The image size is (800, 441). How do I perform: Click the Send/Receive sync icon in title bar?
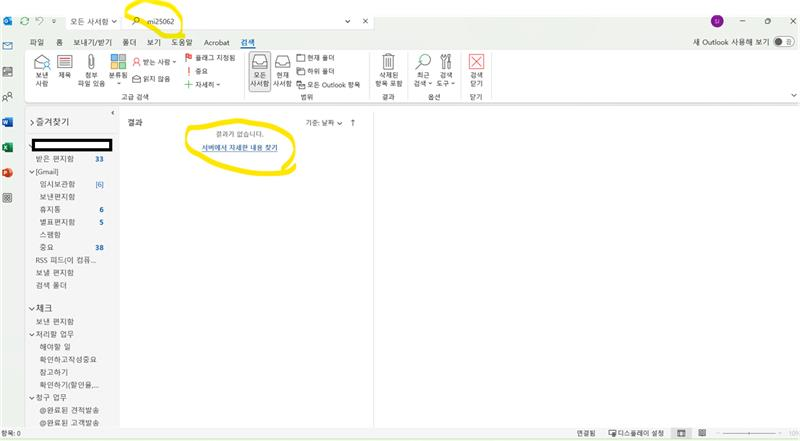(x=24, y=21)
